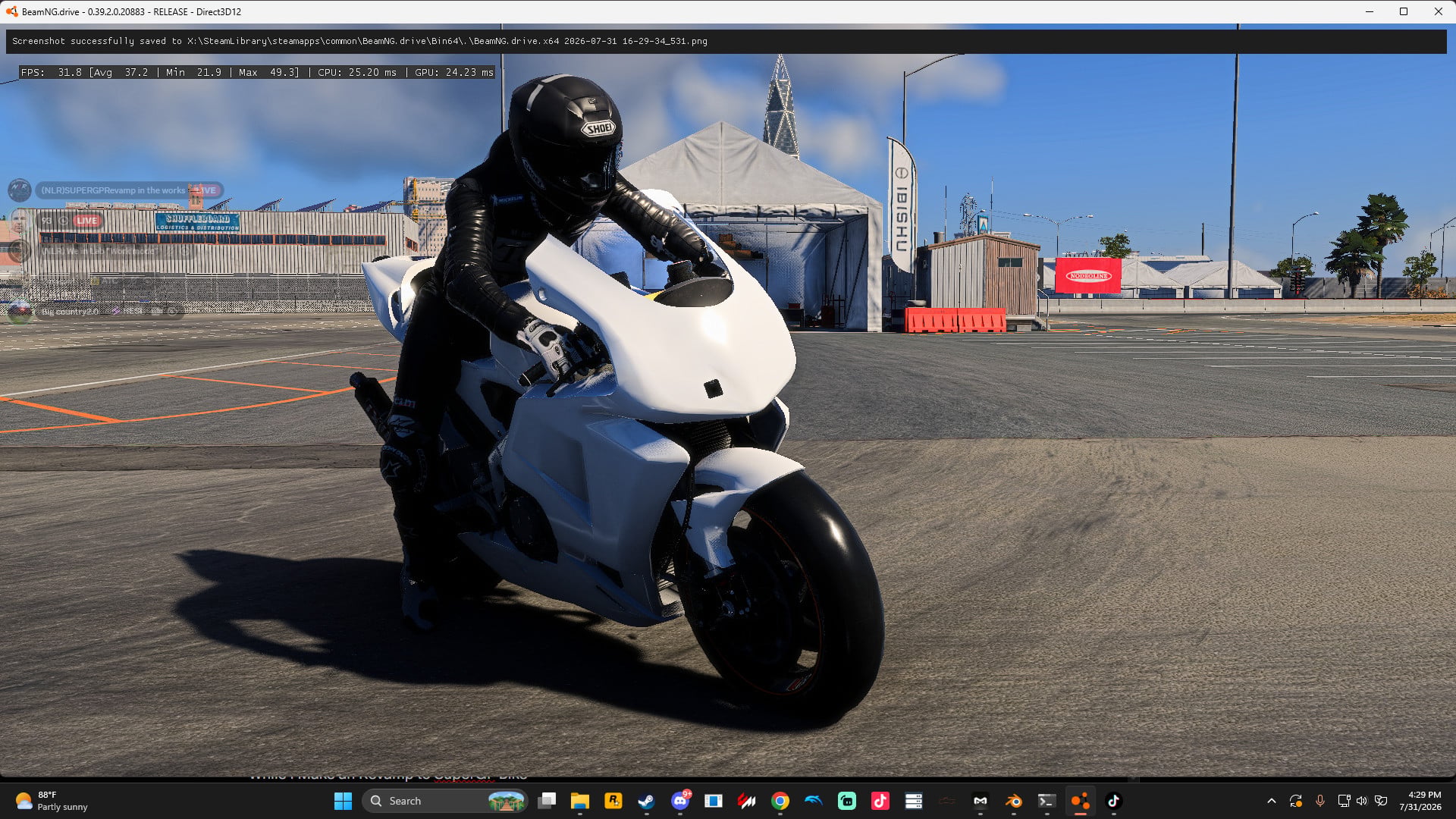
Task: Open the black TikTok app on the taskbar
Action: point(1114,801)
